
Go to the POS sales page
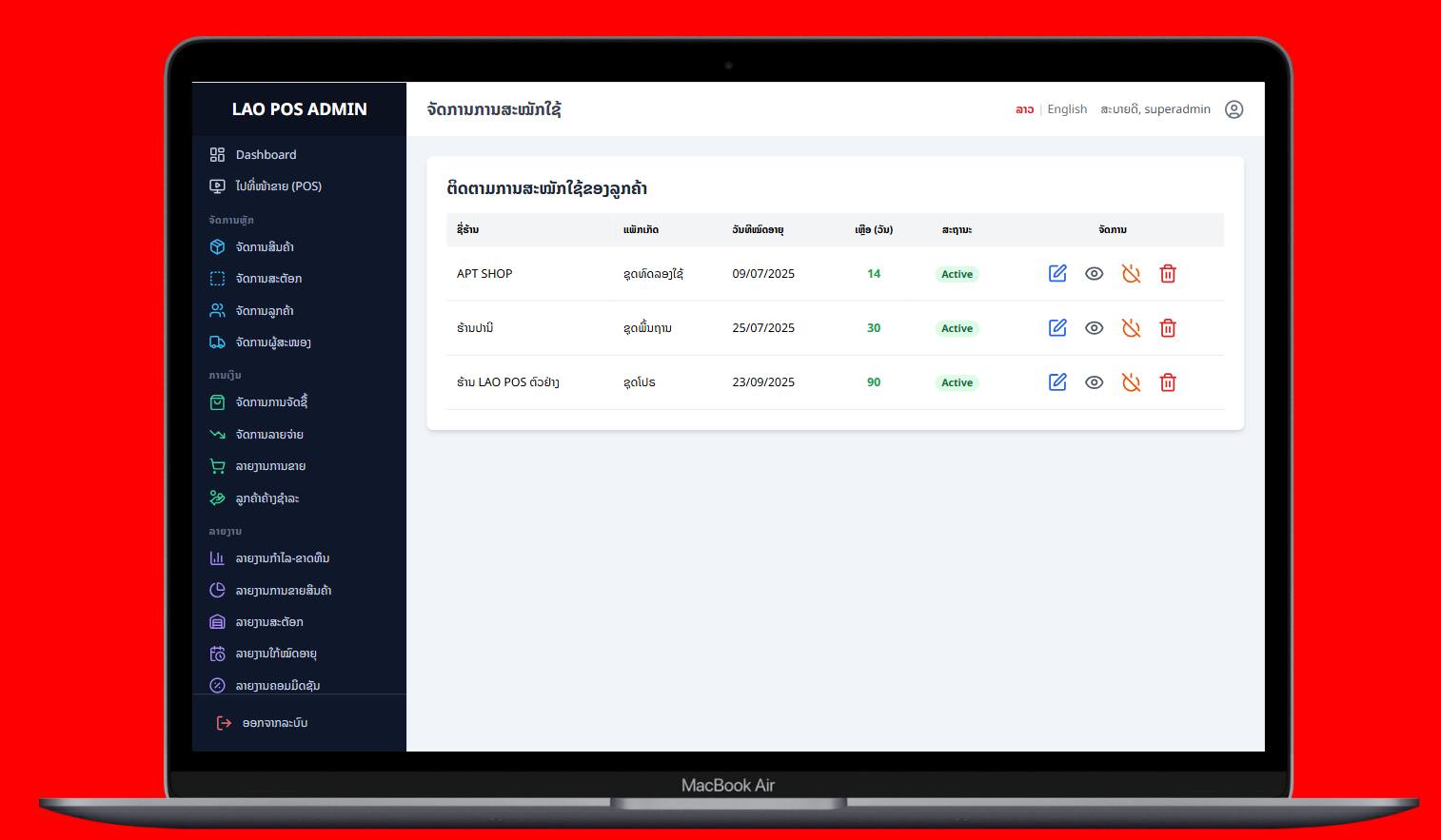click(278, 186)
